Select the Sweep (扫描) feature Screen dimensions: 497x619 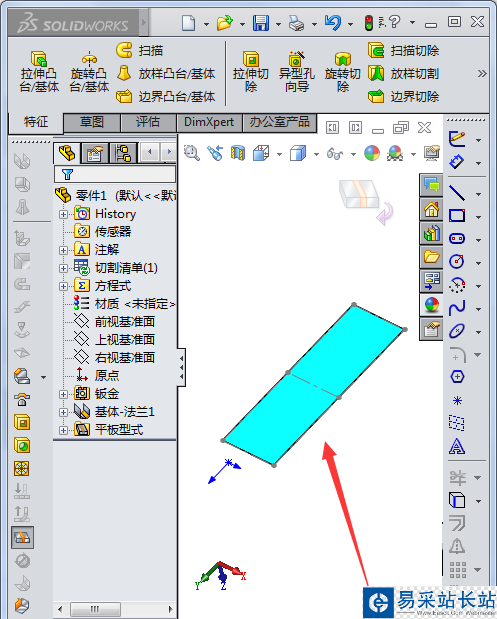(140, 51)
